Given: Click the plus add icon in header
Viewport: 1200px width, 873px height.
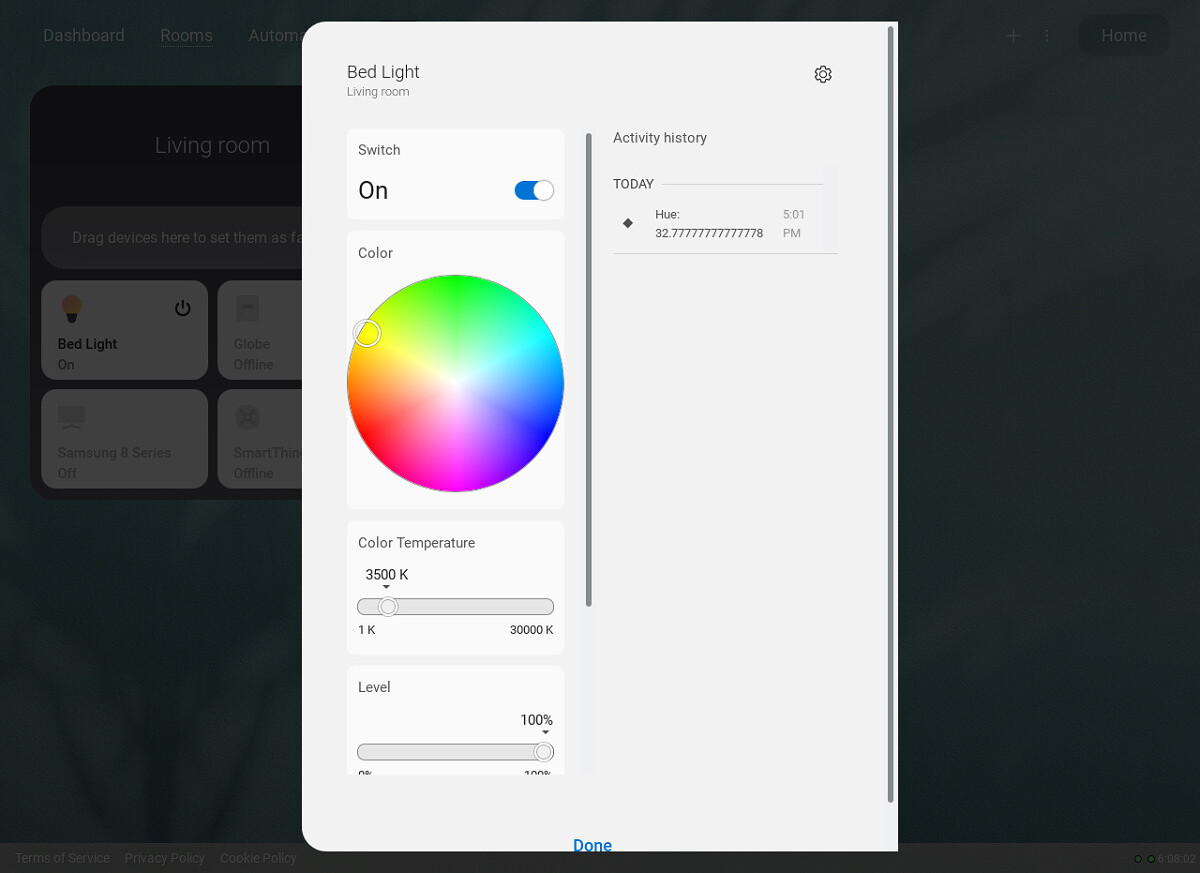Looking at the screenshot, I should tap(1013, 35).
